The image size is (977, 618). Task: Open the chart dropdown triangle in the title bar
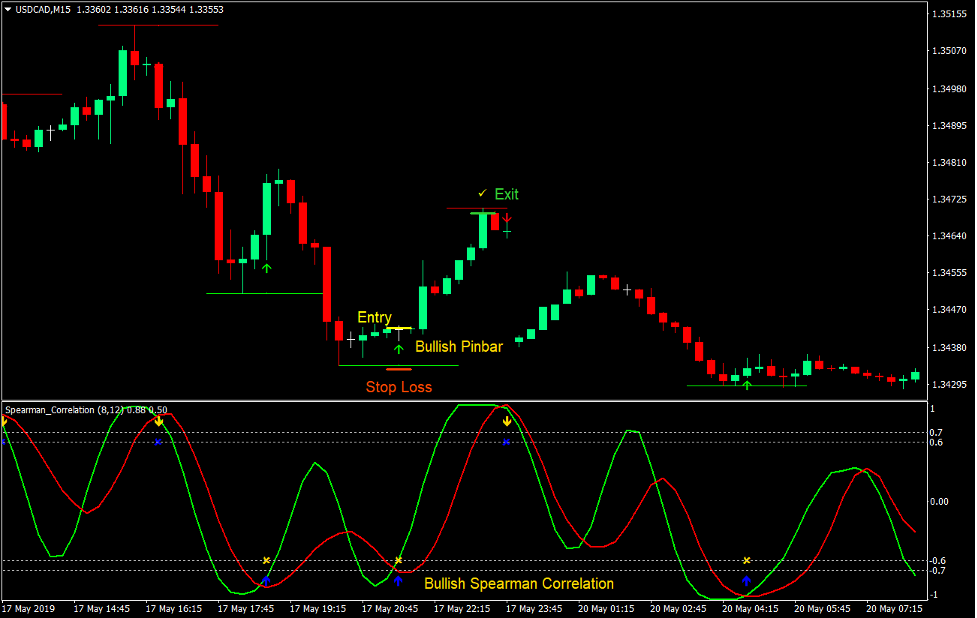pyautogui.click(x=8, y=8)
